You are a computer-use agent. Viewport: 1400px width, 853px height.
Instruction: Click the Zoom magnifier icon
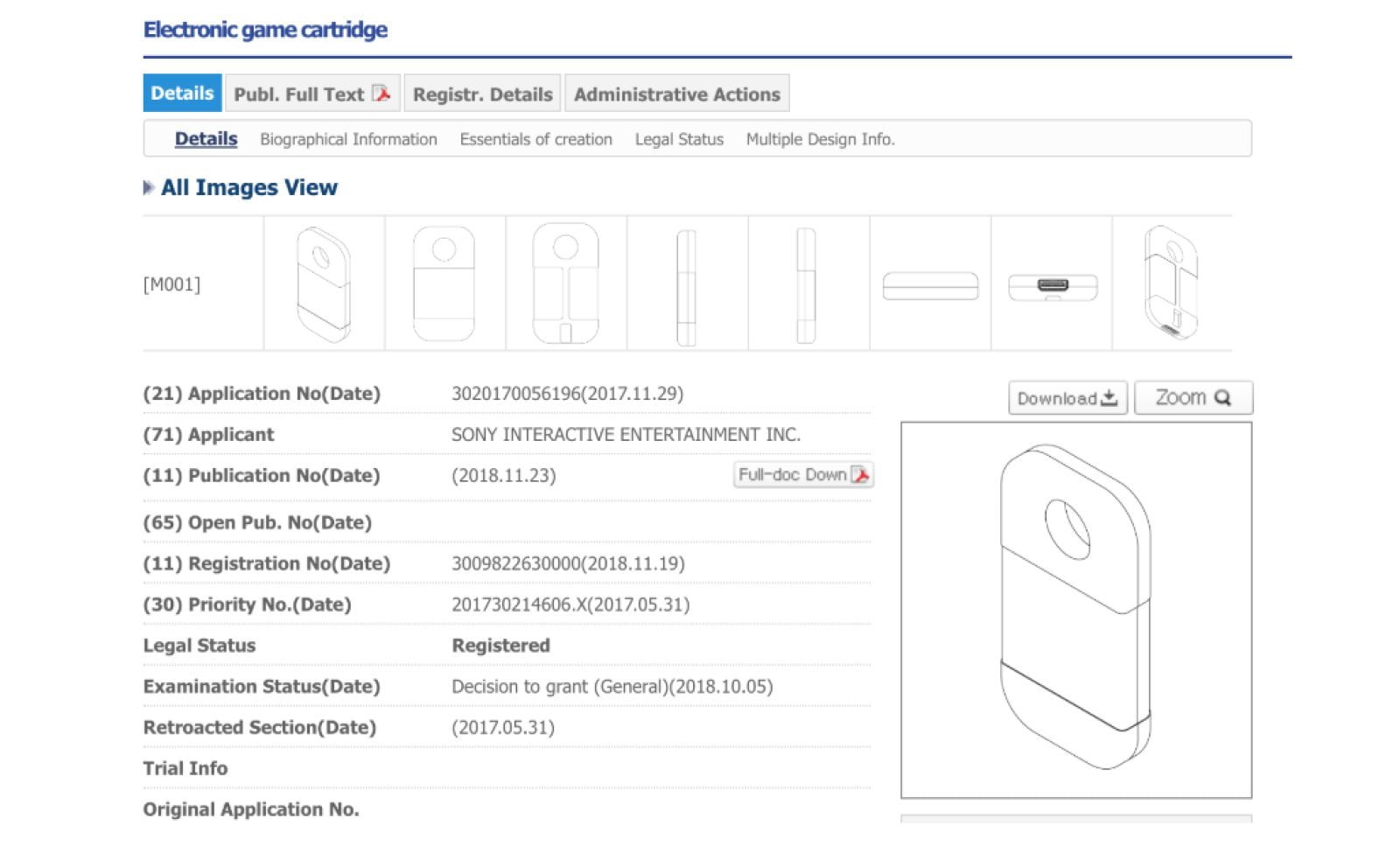point(1223,398)
